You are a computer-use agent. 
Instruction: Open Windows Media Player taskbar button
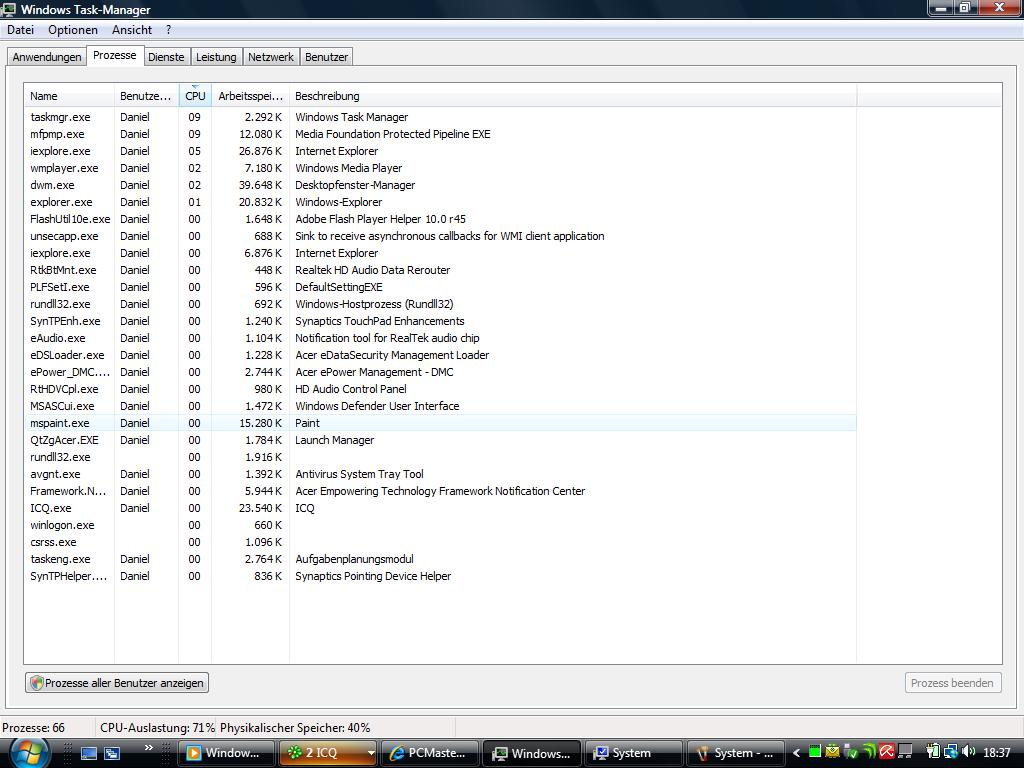pyautogui.click(x=226, y=753)
